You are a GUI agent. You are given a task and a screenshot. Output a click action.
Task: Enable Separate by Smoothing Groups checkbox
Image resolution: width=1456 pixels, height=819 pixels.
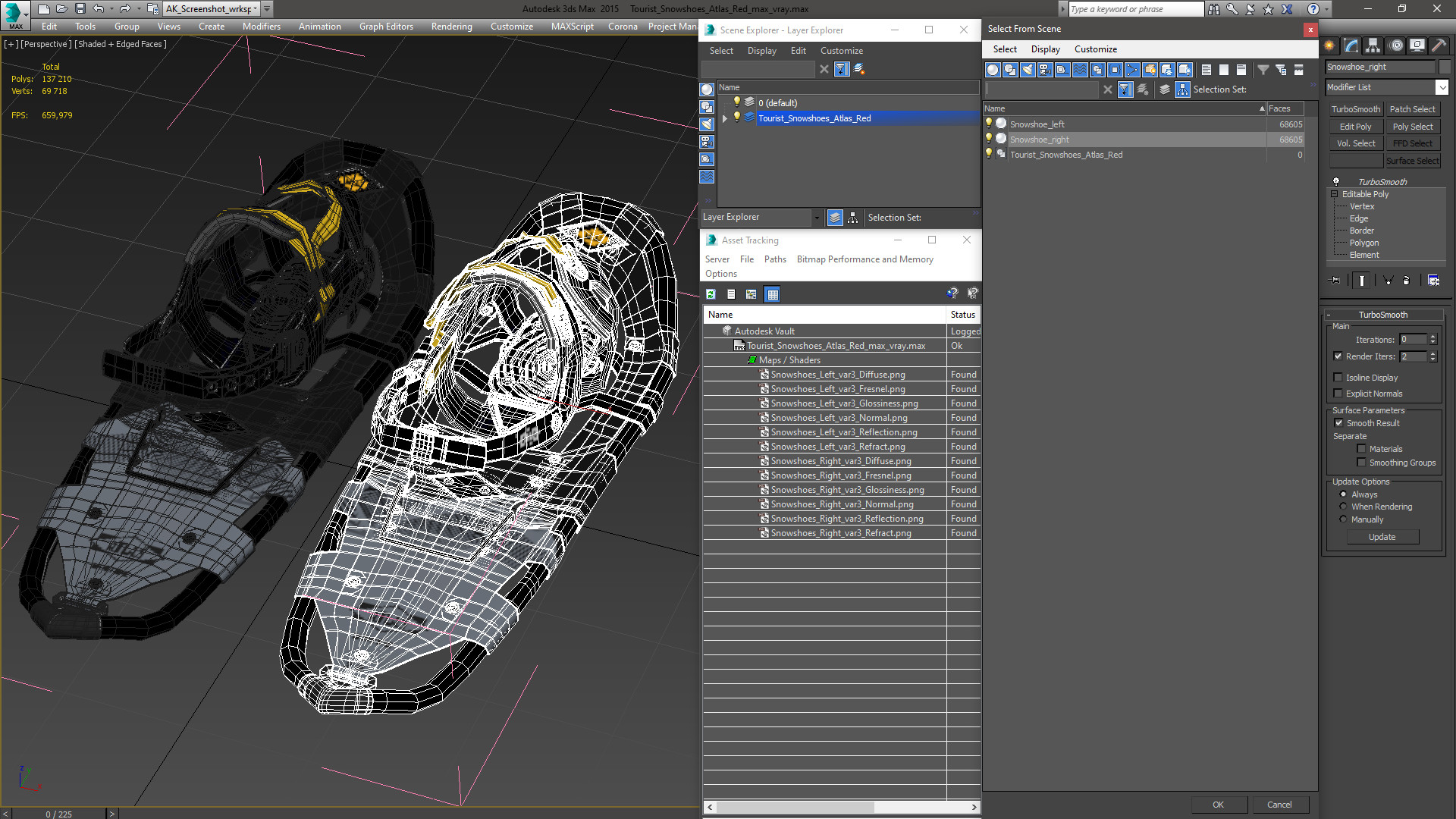point(1361,463)
